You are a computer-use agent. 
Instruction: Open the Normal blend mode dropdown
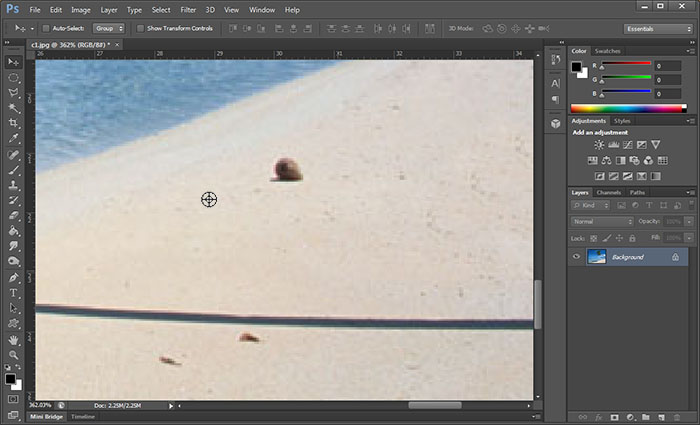pos(602,221)
